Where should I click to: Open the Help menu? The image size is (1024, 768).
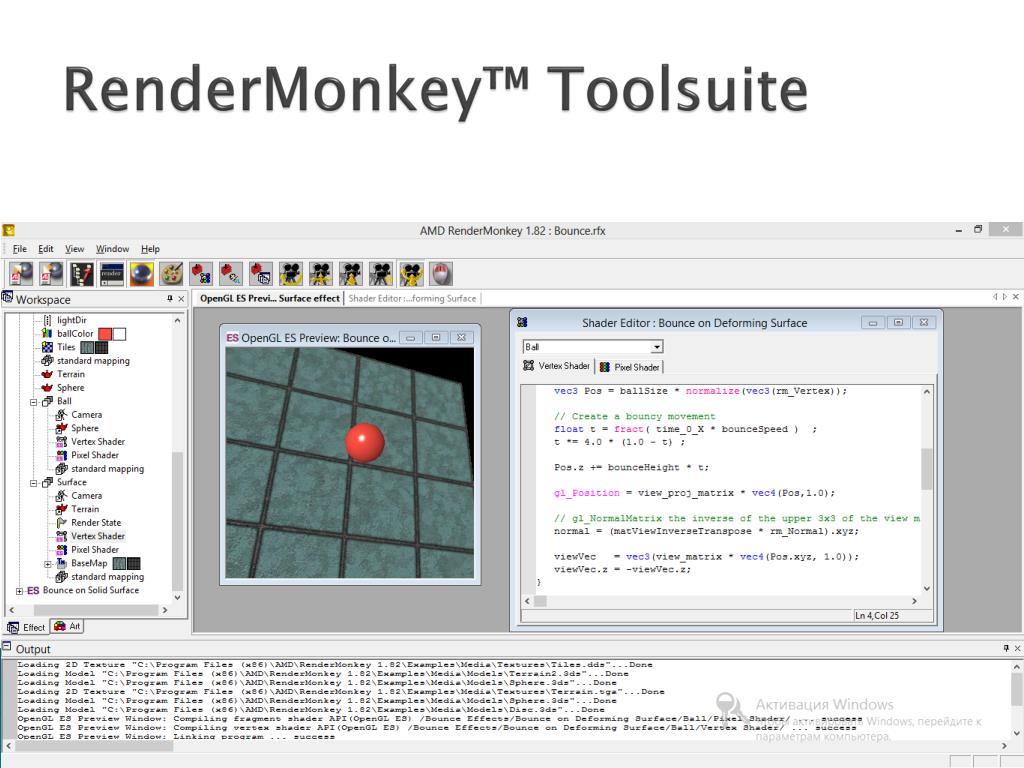pos(150,249)
